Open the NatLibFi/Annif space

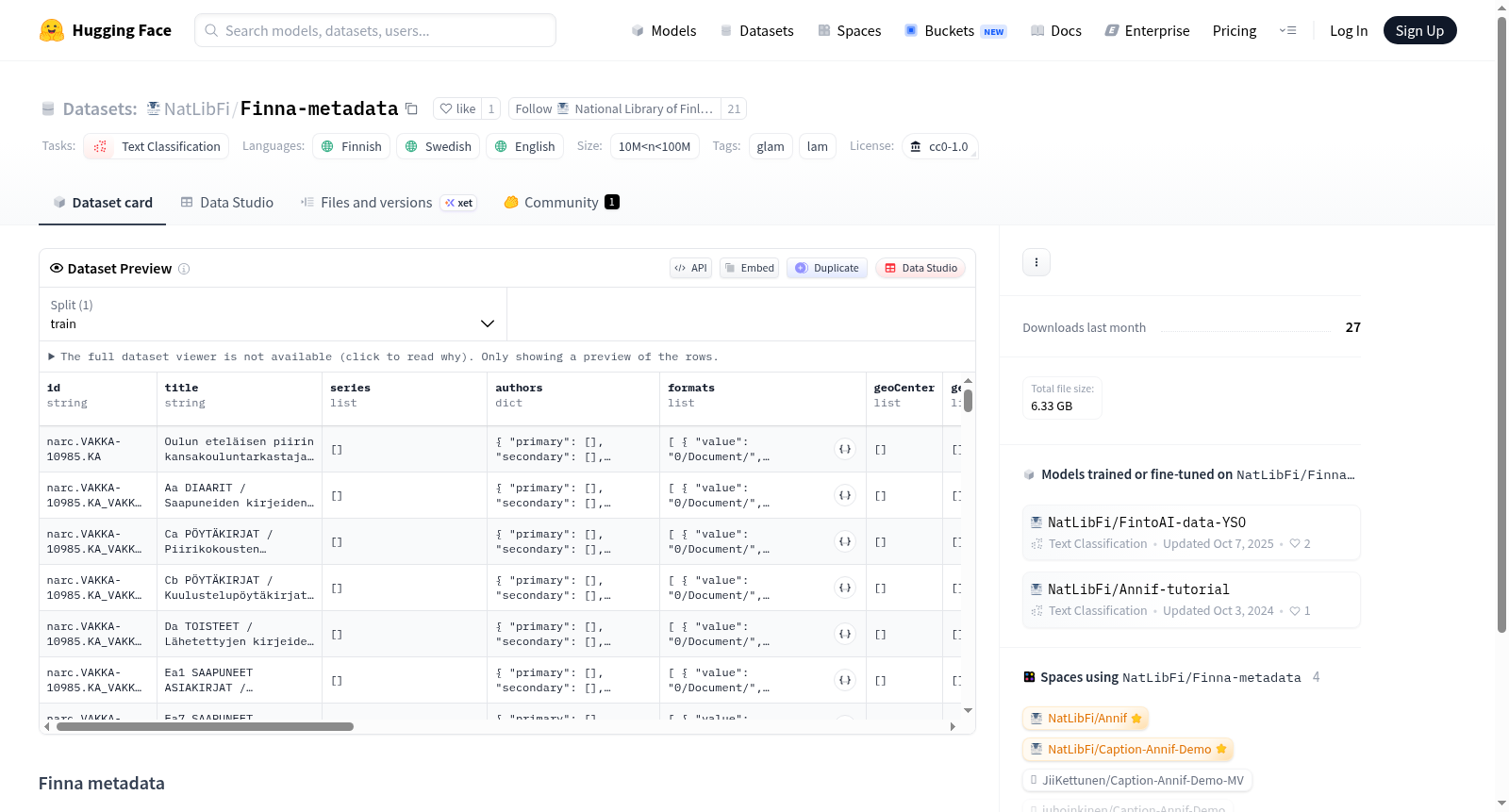(x=1086, y=718)
